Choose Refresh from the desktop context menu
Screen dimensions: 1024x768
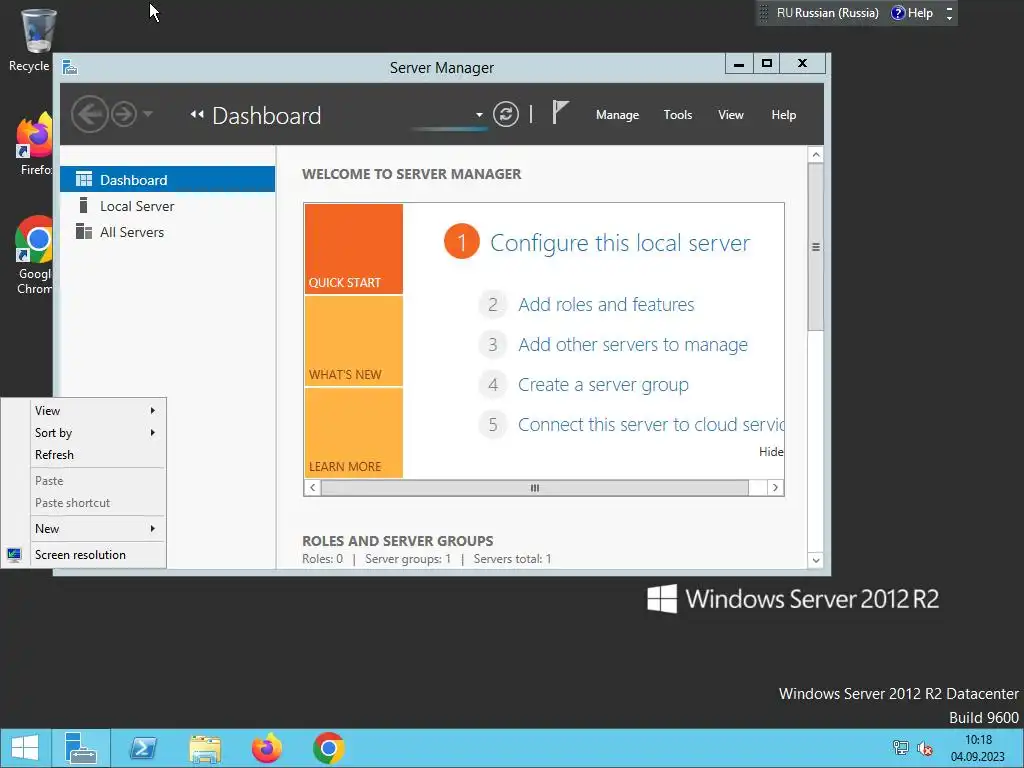coord(97,455)
